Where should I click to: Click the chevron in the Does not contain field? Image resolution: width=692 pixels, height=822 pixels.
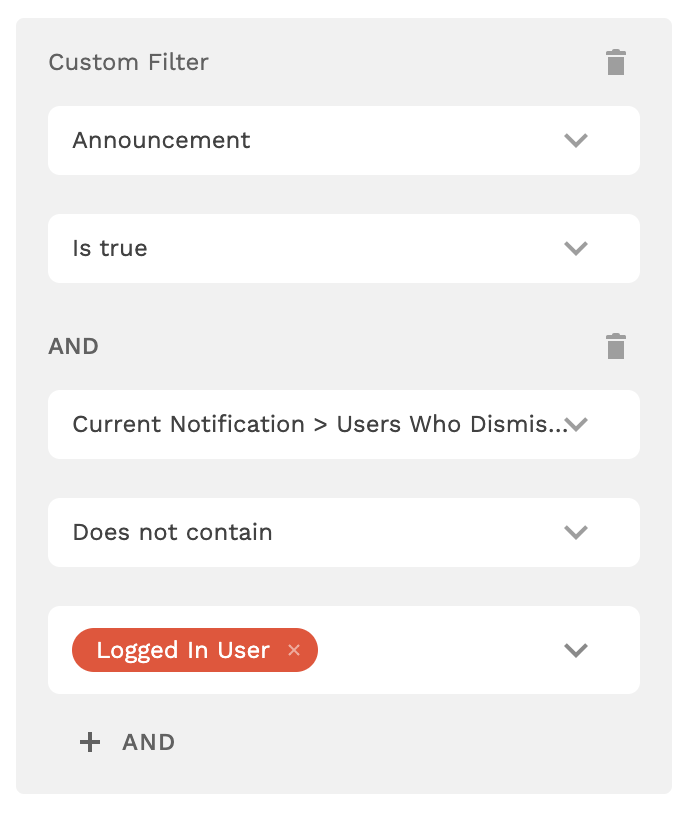pyautogui.click(x=575, y=533)
